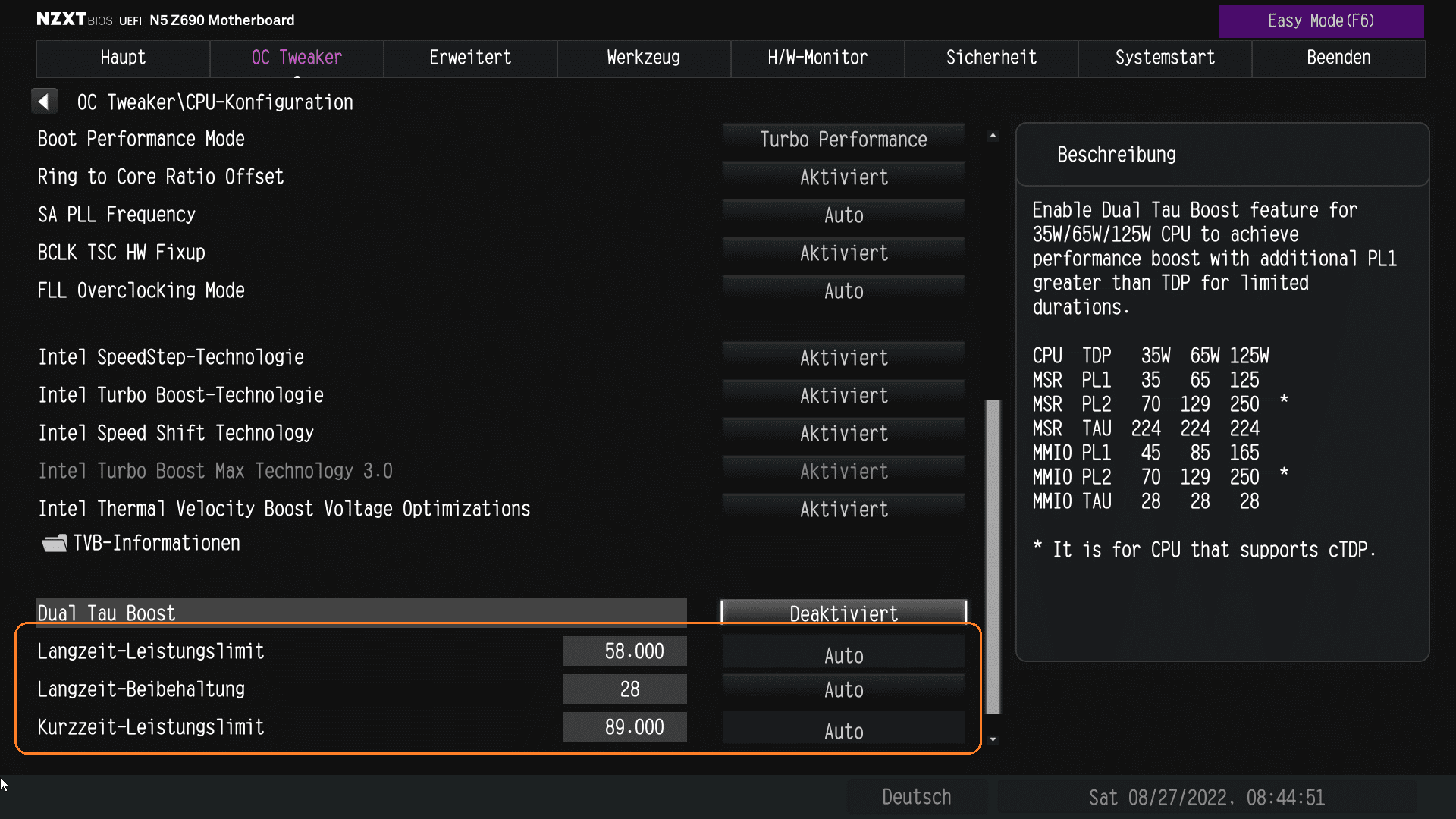
Task: Open the Werkzeug tab
Action: tap(644, 58)
